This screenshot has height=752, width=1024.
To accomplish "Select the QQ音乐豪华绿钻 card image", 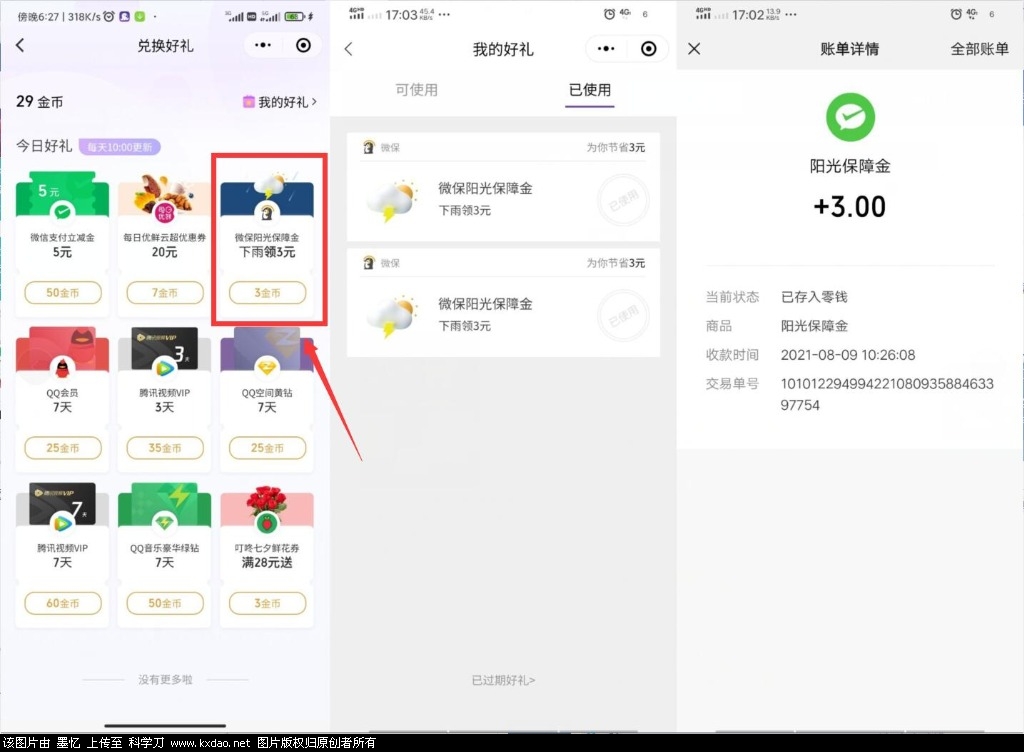I will click(x=165, y=507).
